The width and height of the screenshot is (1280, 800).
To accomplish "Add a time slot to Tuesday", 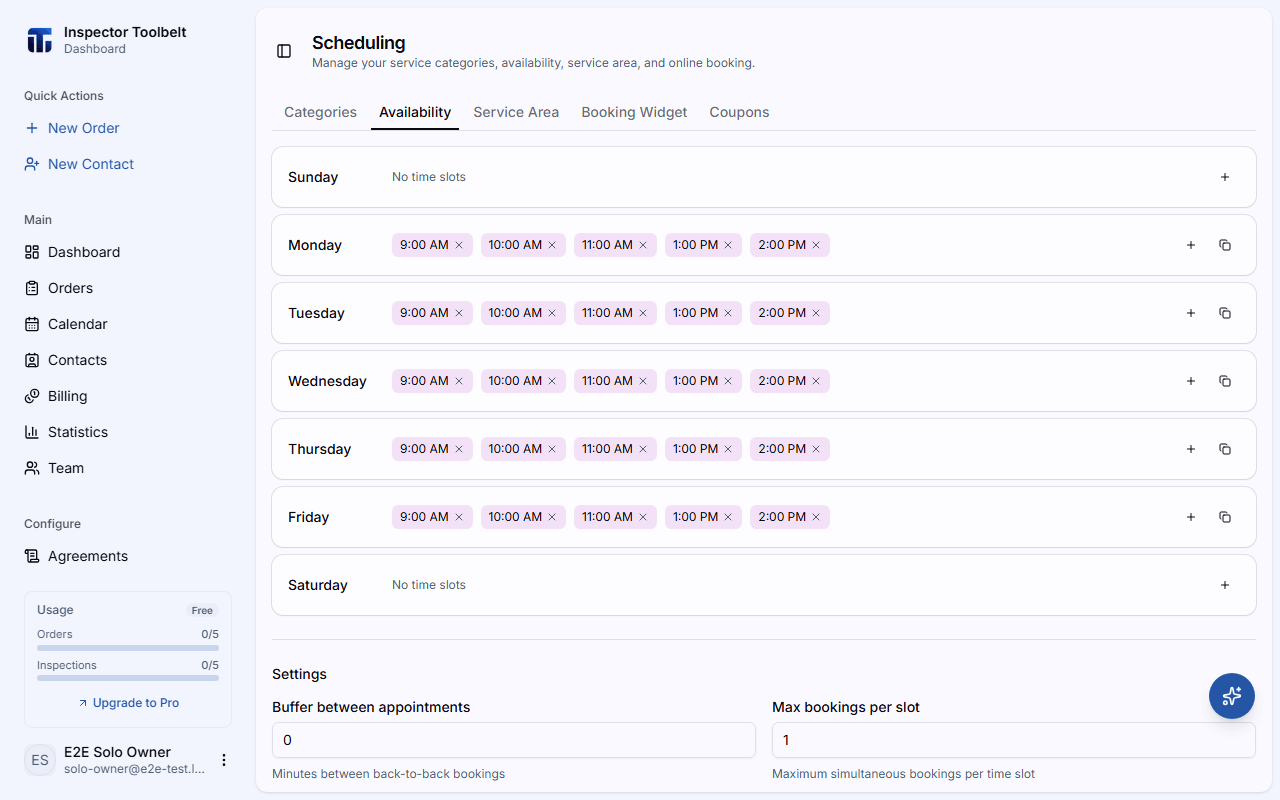I will point(1191,313).
